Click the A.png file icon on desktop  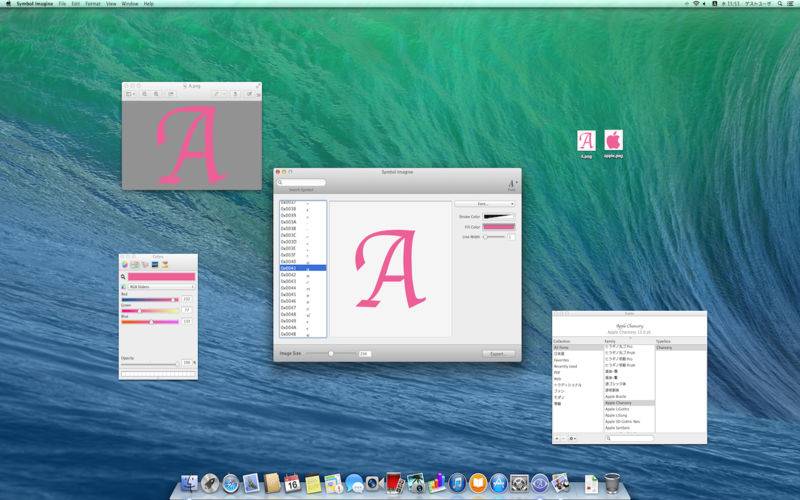[586, 141]
